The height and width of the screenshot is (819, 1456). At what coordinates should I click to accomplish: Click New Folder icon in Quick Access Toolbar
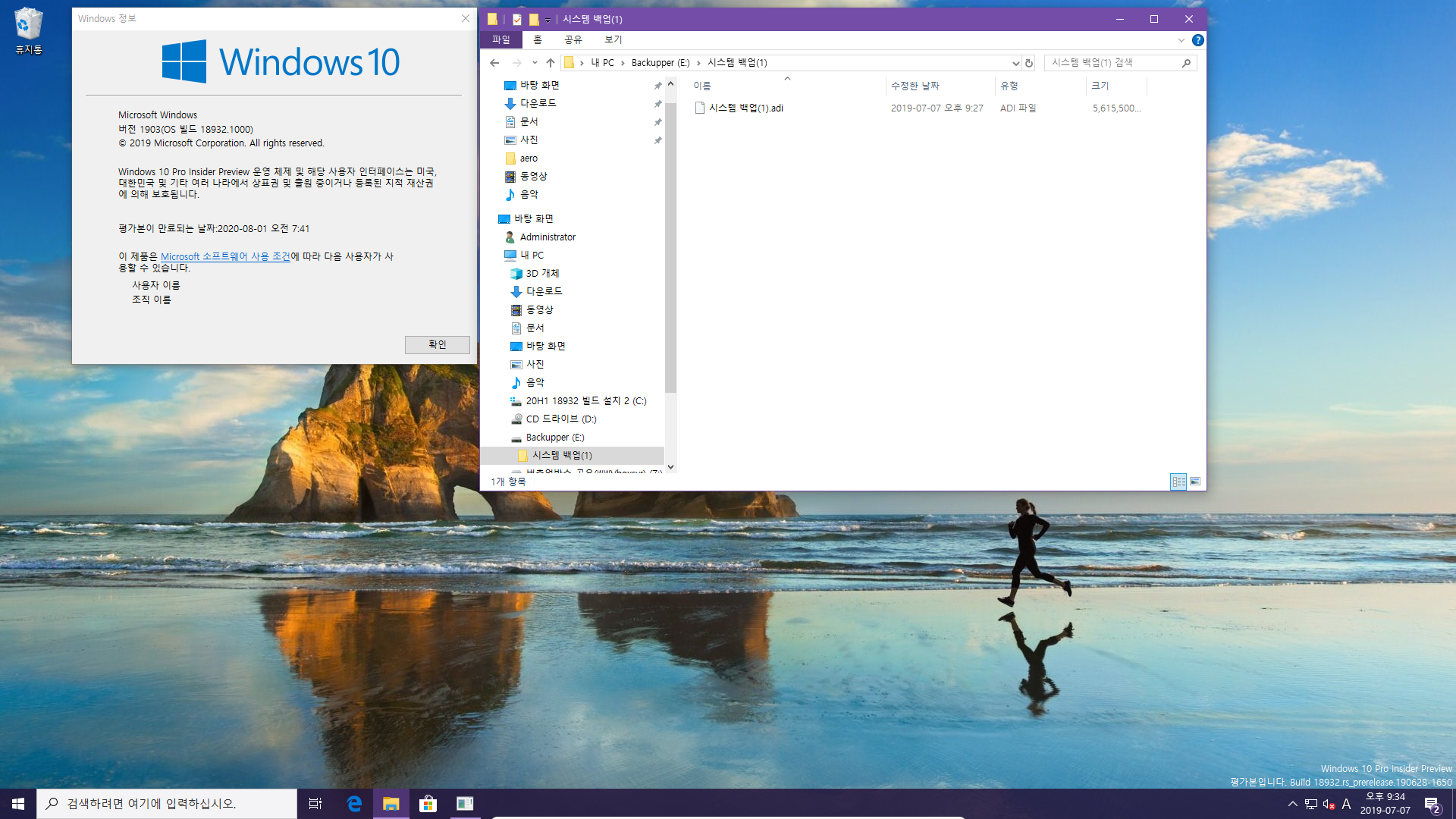click(x=534, y=20)
